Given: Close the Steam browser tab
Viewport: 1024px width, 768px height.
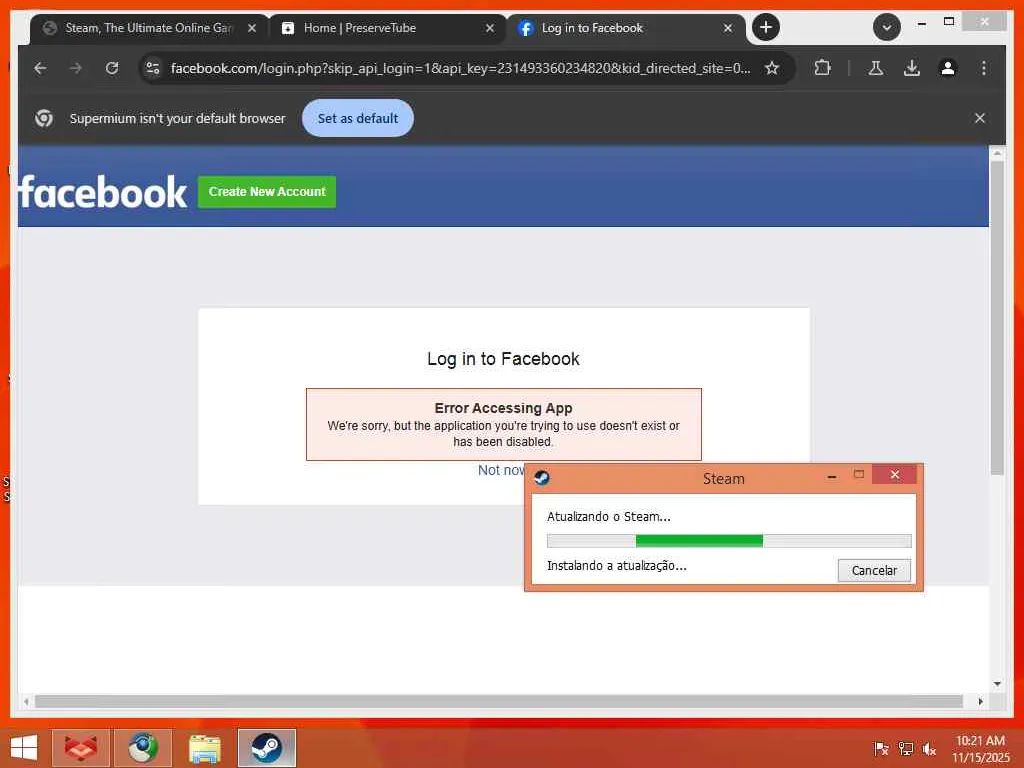Looking at the screenshot, I should [252, 28].
